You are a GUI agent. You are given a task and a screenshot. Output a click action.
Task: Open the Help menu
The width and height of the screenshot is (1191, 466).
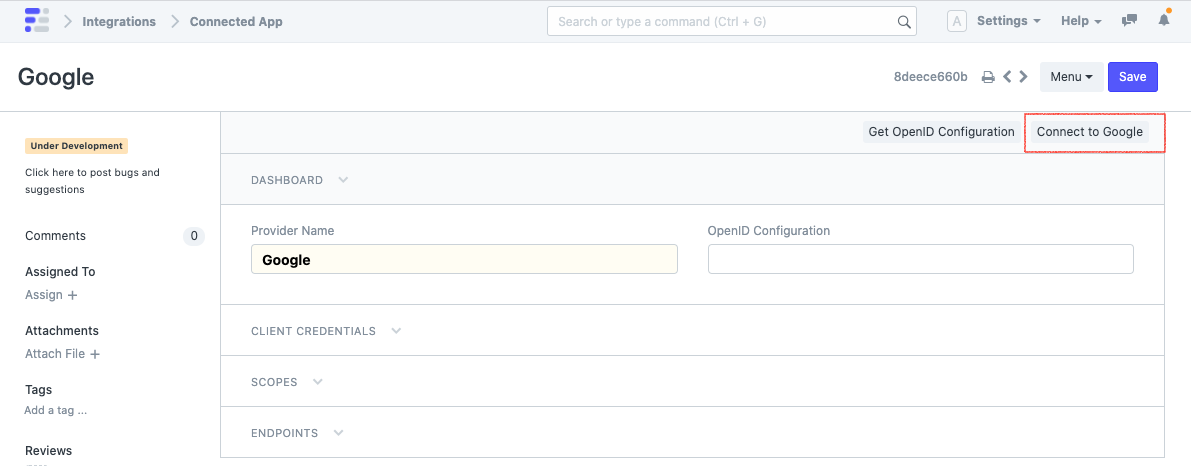point(1080,21)
